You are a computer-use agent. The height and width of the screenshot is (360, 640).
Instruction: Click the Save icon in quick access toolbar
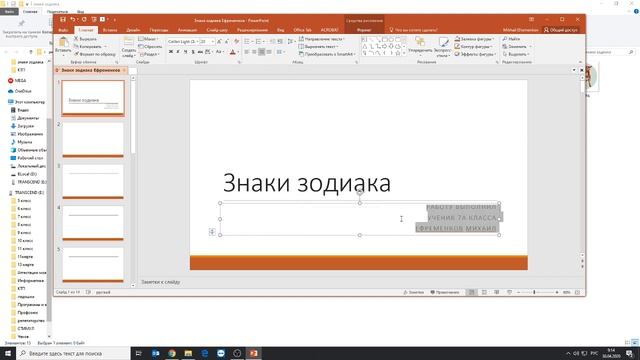coord(62,20)
